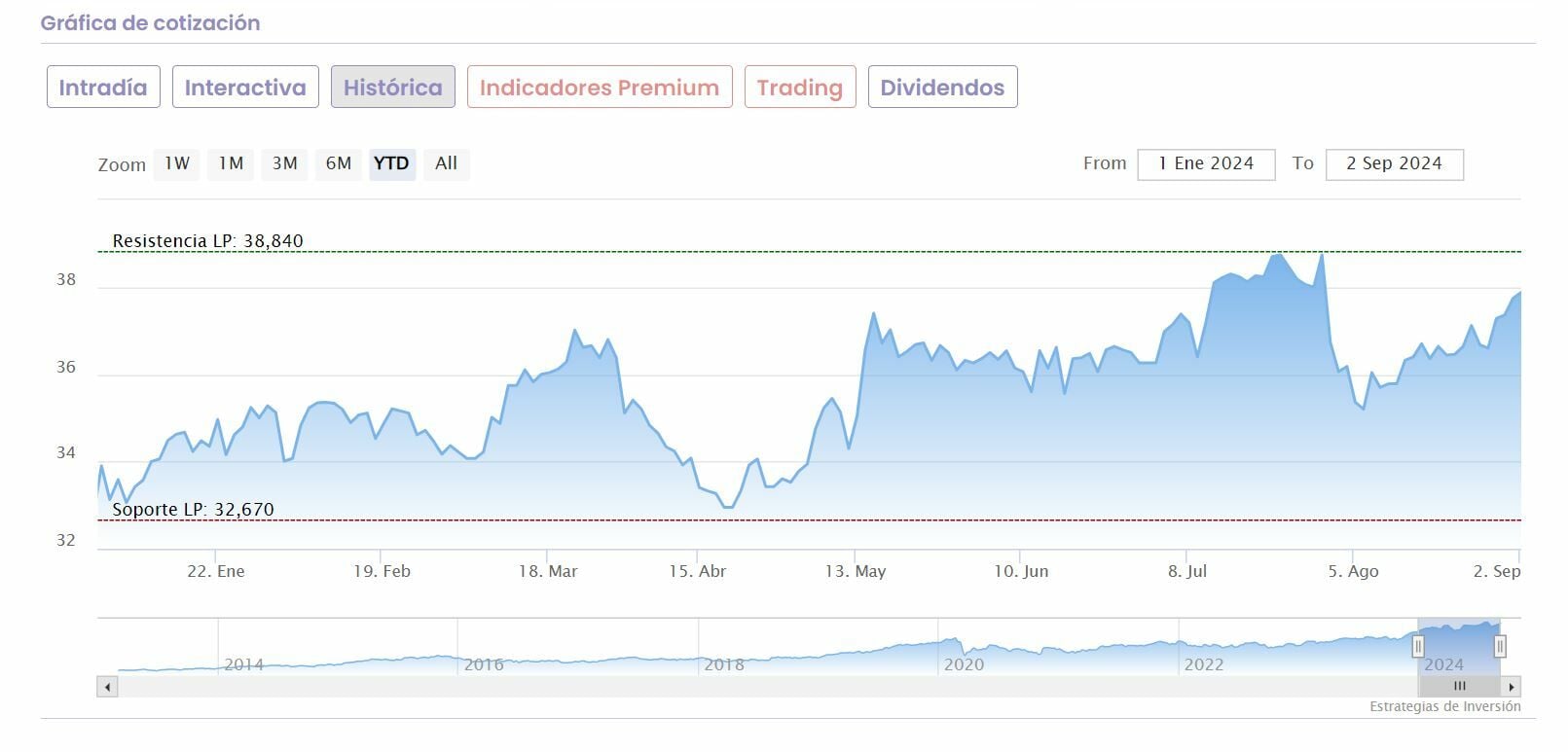Select the Histórica tab
This screenshot has width=1568, height=752.
coord(392,88)
